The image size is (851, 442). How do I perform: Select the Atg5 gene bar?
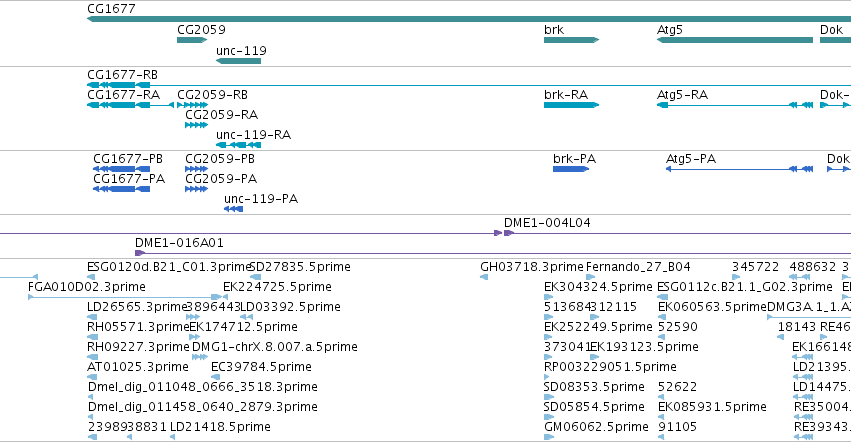pyautogui.click(x=734, y=40)
